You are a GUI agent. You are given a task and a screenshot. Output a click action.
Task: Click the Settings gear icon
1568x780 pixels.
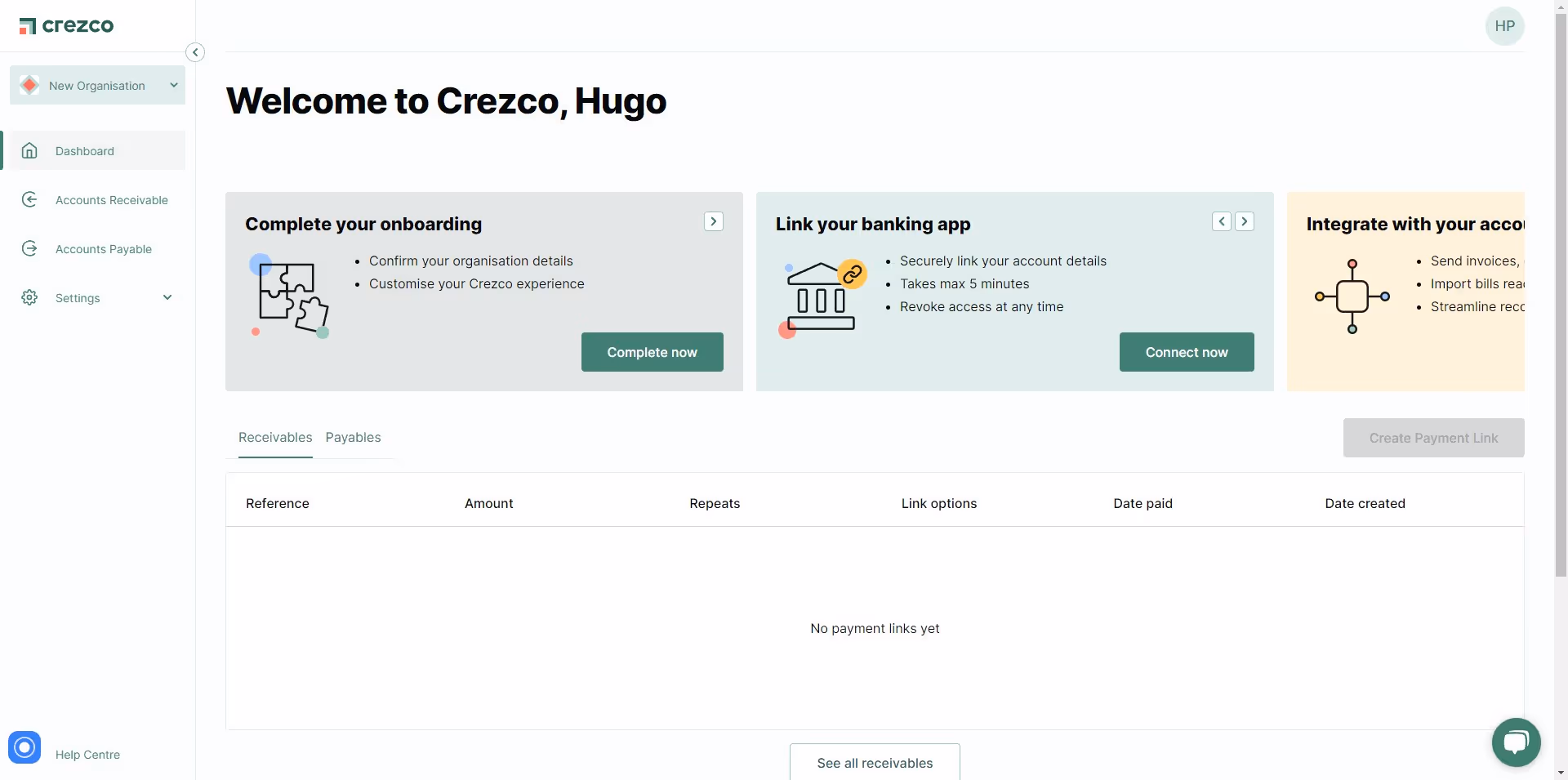29,297
